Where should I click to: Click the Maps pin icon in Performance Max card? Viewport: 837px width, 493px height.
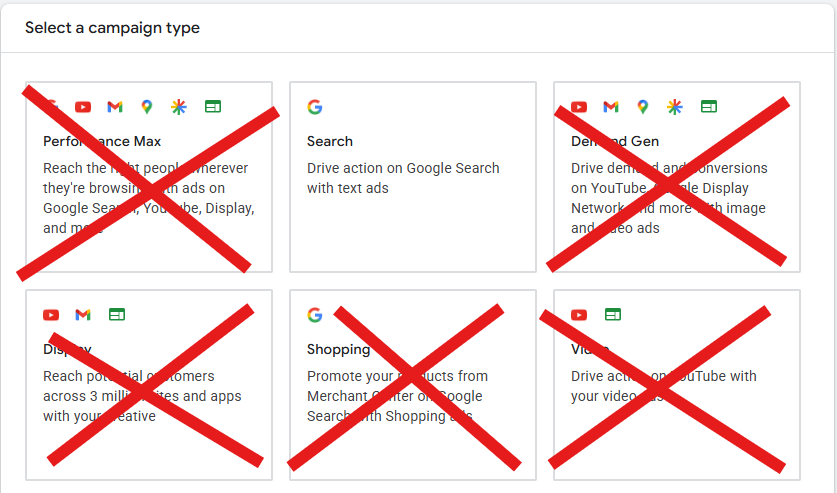coord(147,107)
